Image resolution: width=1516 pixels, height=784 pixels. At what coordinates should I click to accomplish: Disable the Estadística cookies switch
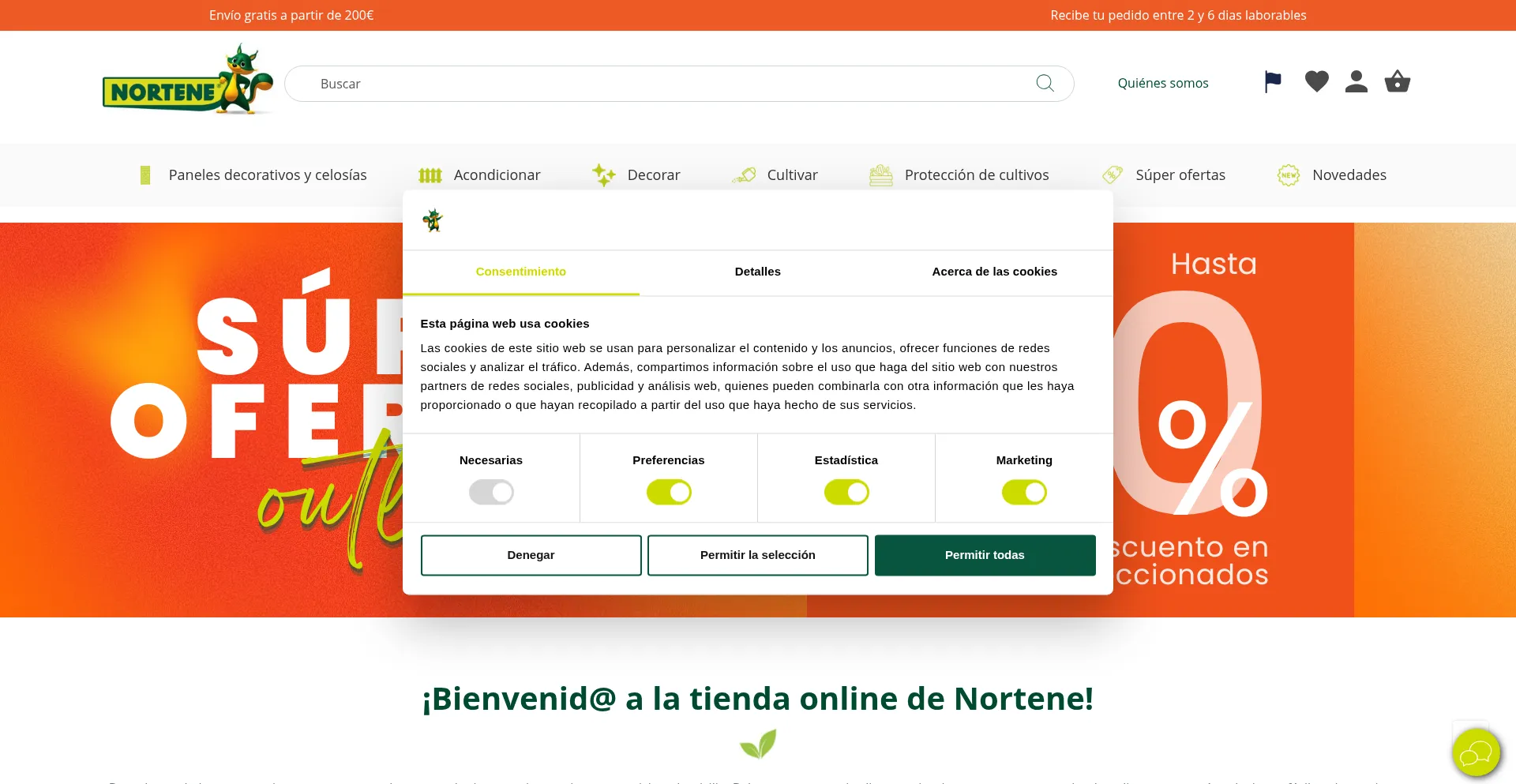(x=846, y=492)
